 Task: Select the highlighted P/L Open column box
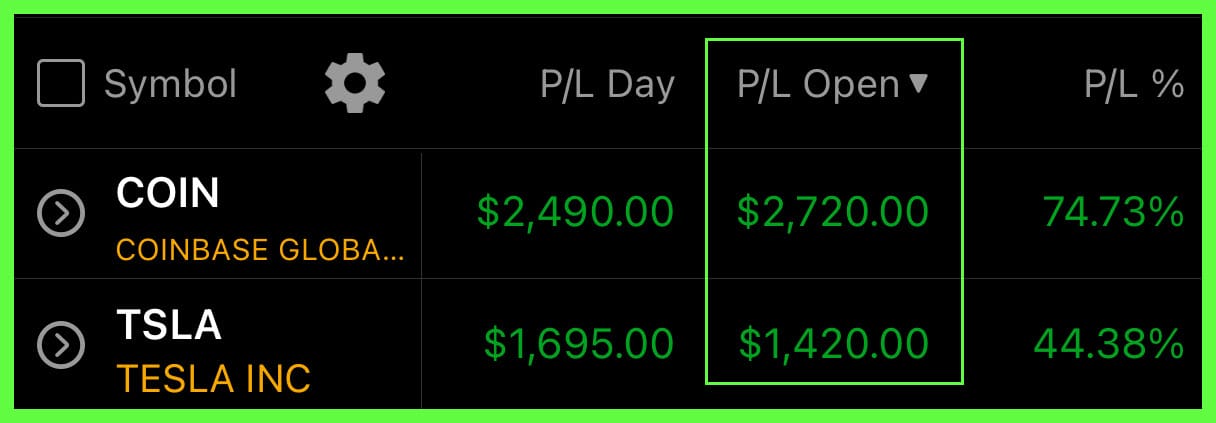click(834, 211)
